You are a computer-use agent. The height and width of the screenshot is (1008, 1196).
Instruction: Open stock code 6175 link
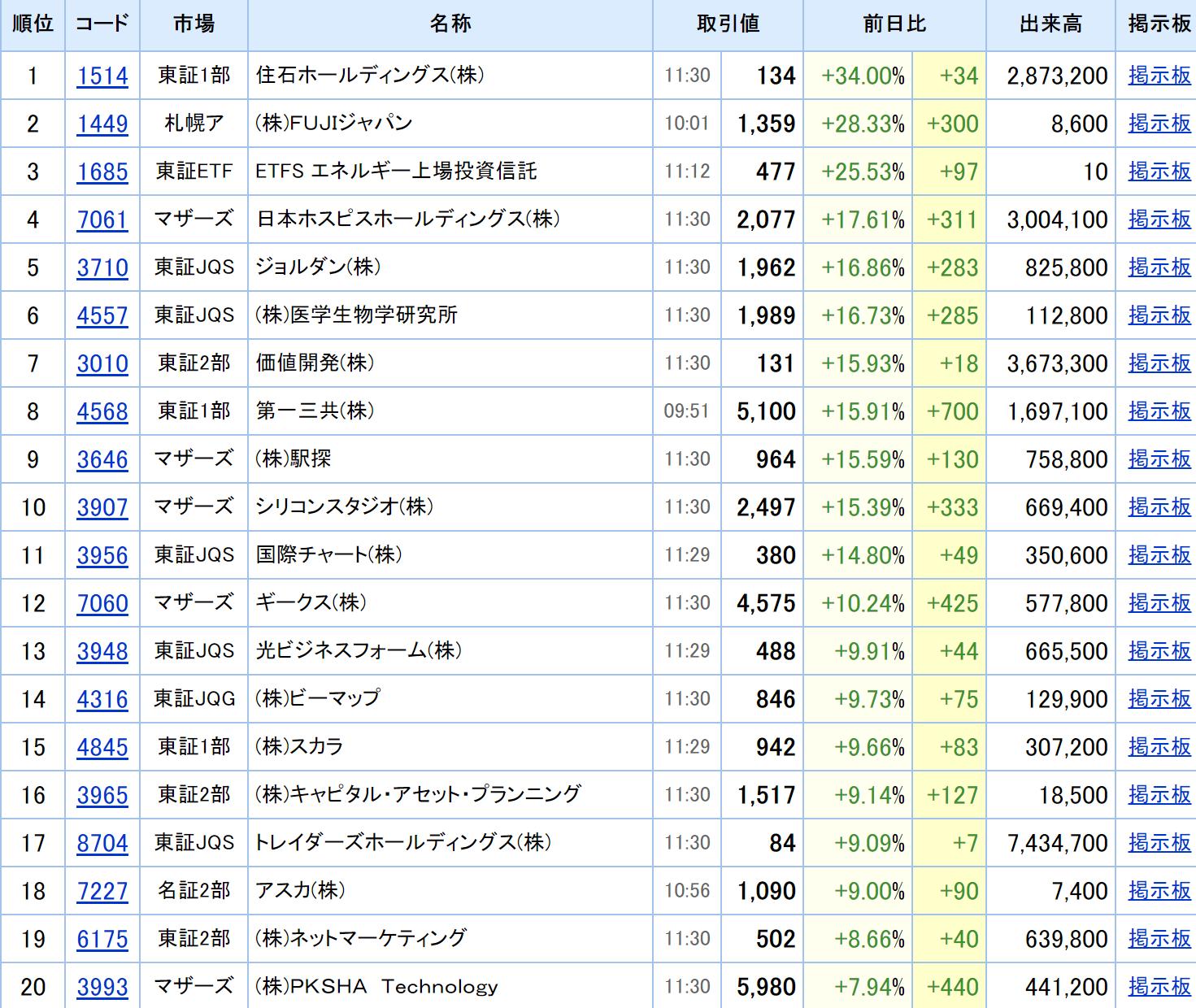coord(102,939)
